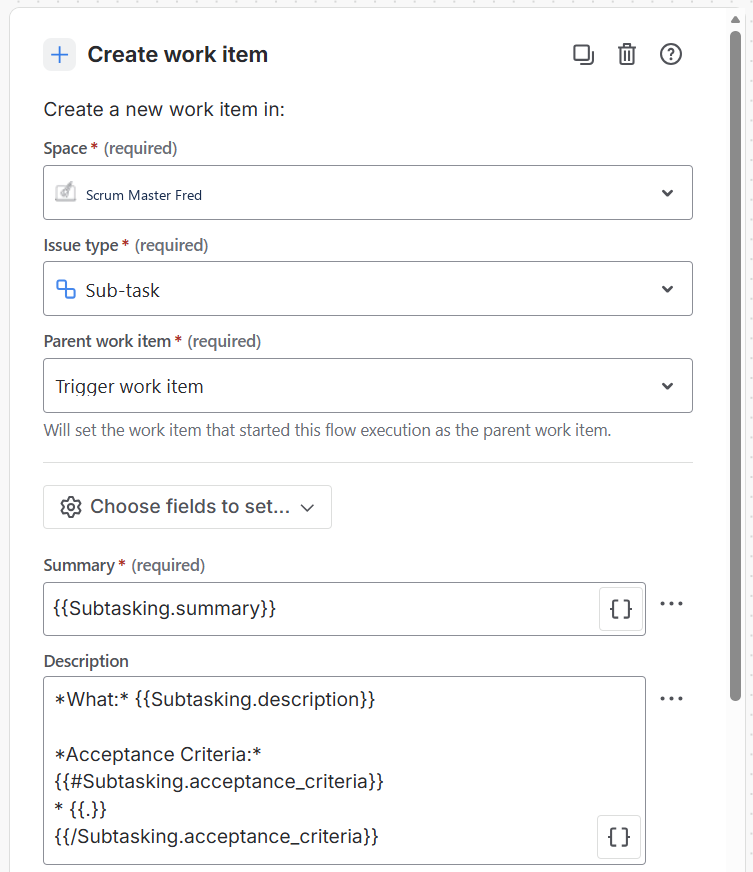Click the helper text about parent work item
Screen dimensions: 753x872
pos(327,430)
